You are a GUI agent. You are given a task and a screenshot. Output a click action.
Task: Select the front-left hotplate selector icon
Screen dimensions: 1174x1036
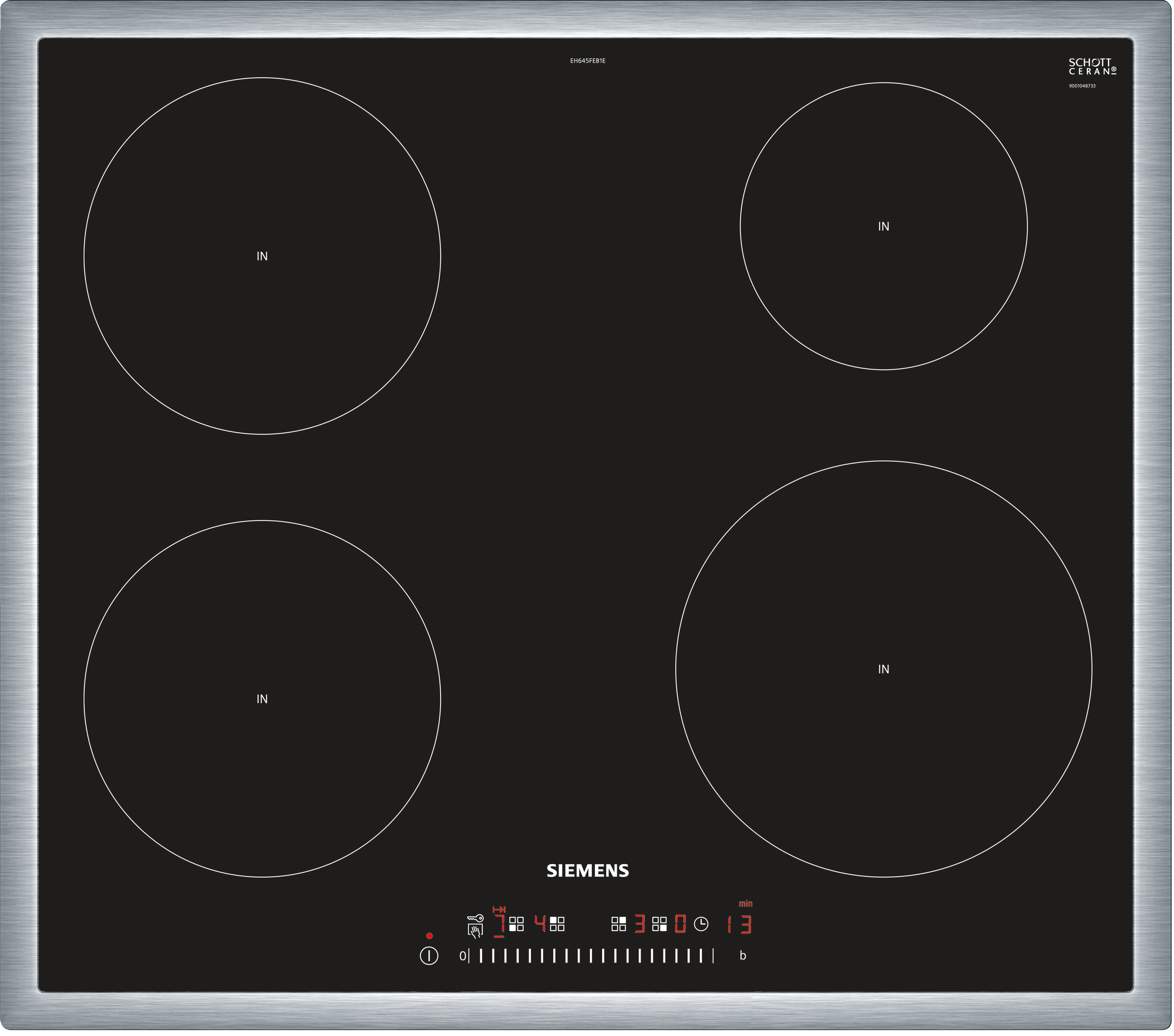(516, 924)
